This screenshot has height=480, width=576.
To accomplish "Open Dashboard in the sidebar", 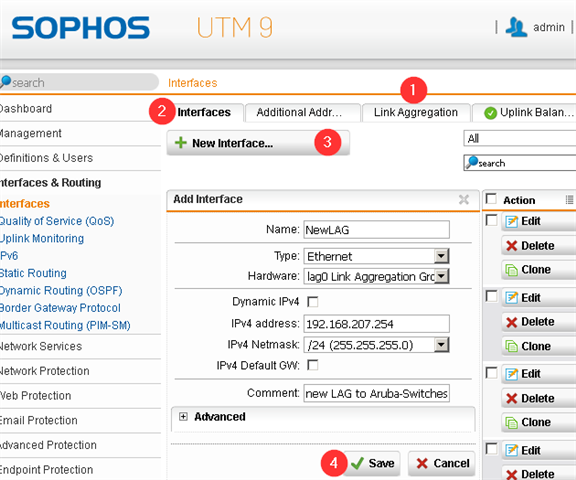I will (80, 109).
